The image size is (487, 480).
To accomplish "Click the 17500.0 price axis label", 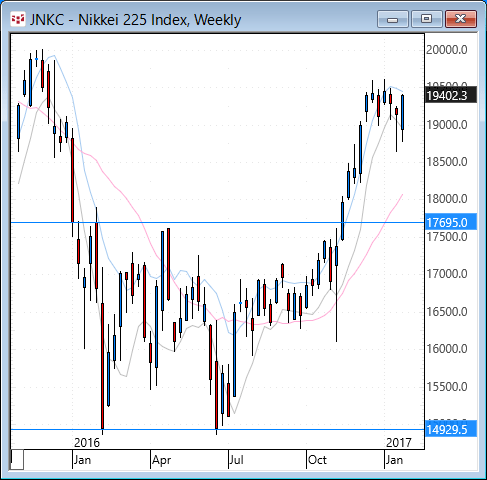I will tap(447, 237).
